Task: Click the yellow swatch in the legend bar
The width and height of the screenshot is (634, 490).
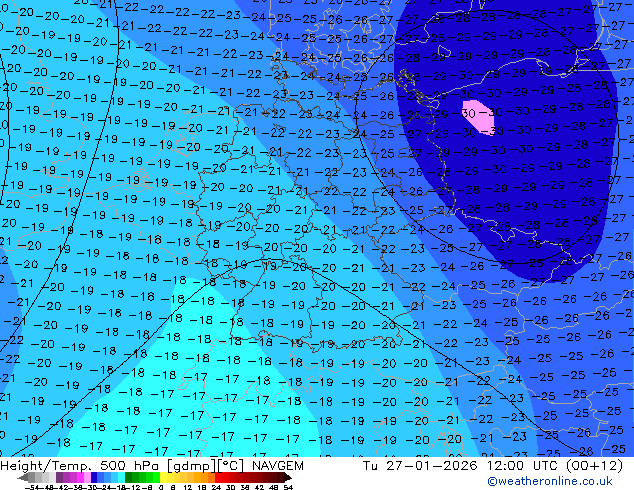Action: point(163,477)
